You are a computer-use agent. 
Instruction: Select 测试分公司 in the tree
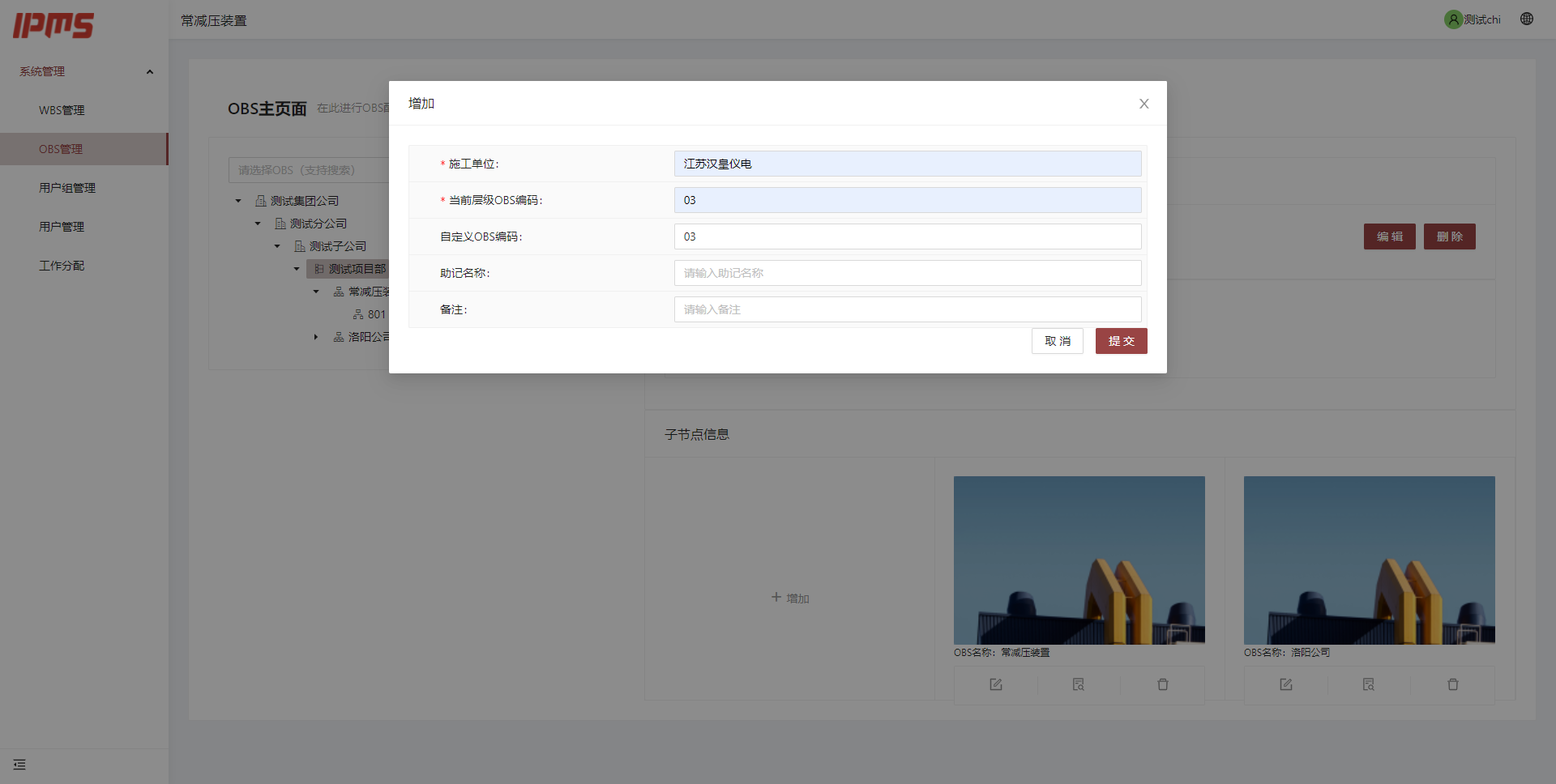click(x=318, y=224)
